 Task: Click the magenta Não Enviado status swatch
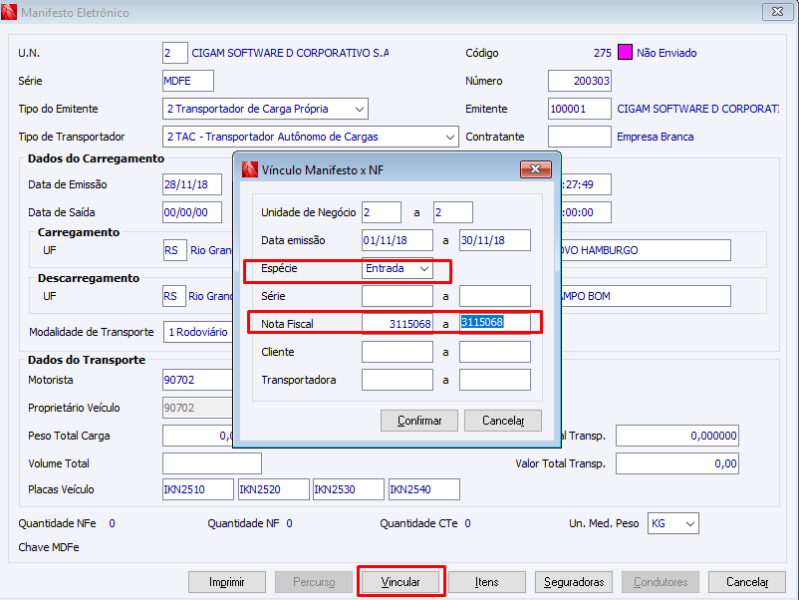tap(625, 53)
